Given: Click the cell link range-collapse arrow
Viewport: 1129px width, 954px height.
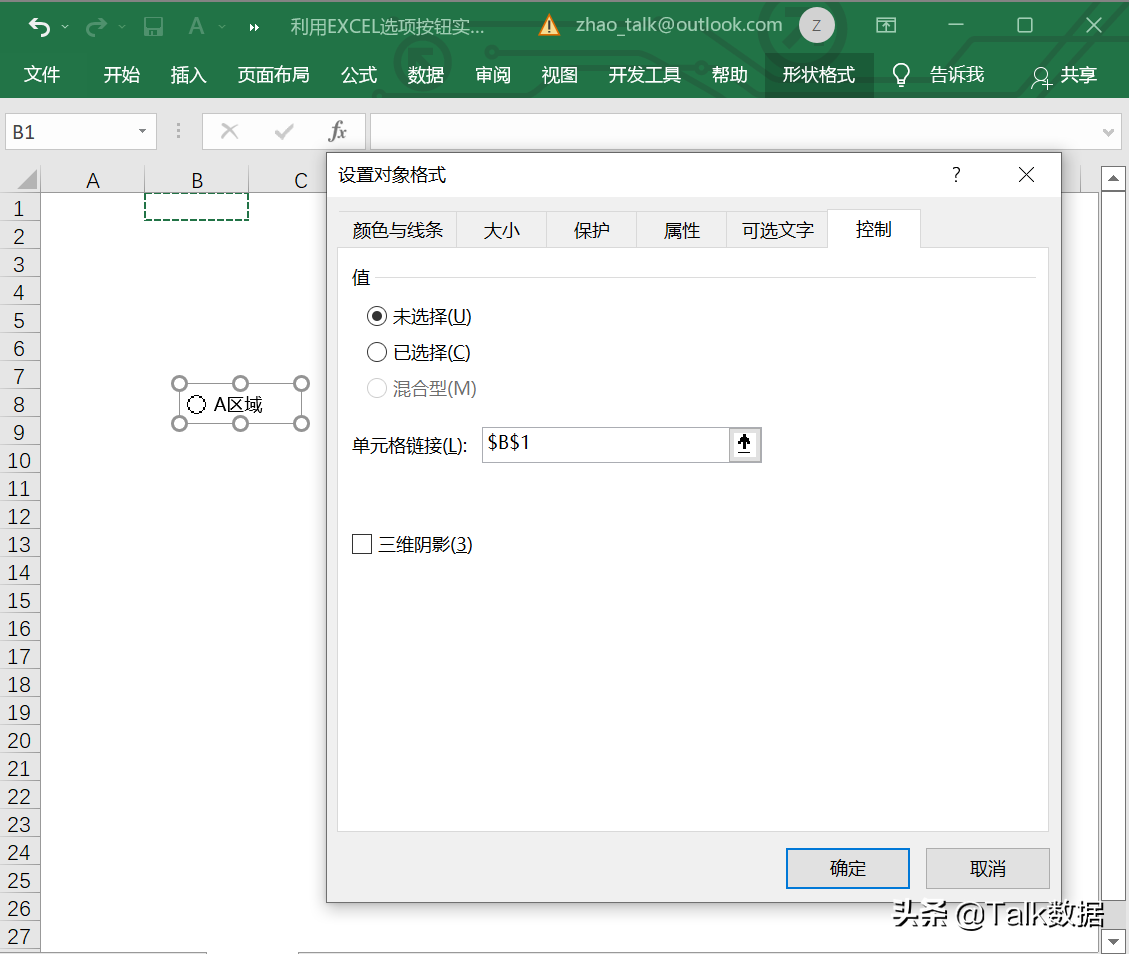Looking at the screenshot, I should pos(745,444).
